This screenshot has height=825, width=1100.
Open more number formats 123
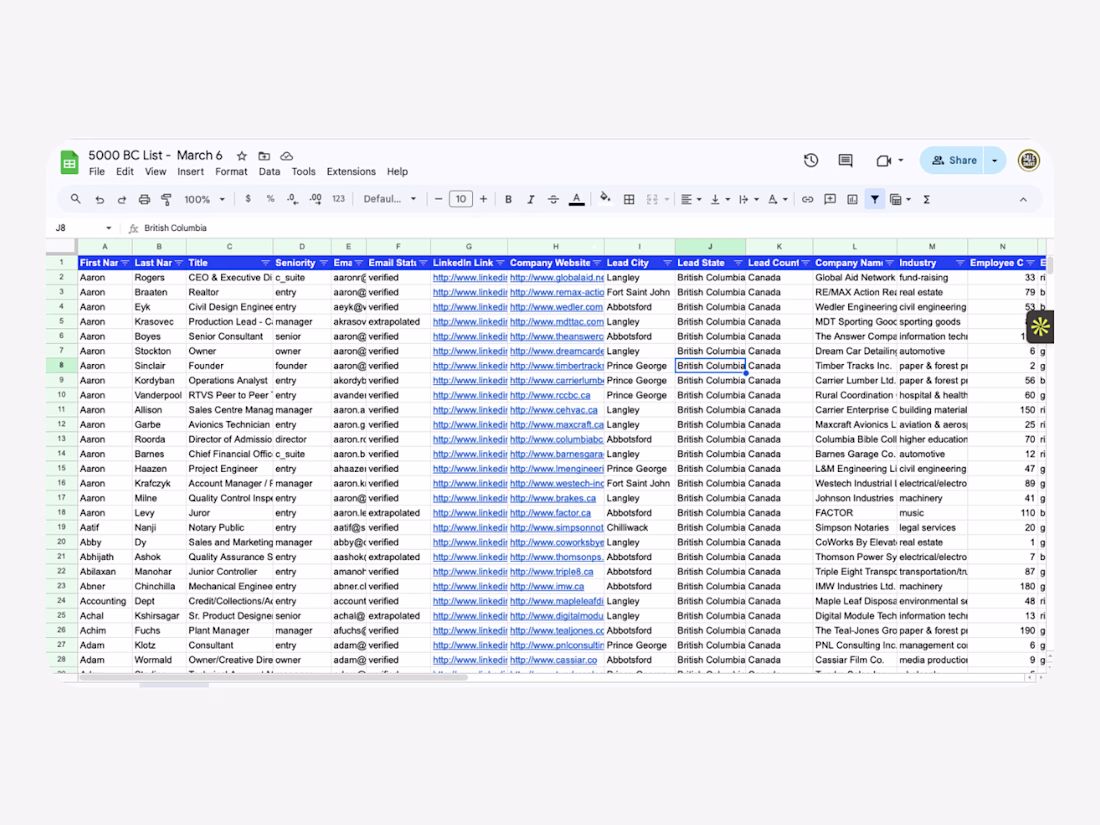coord(338,199)
